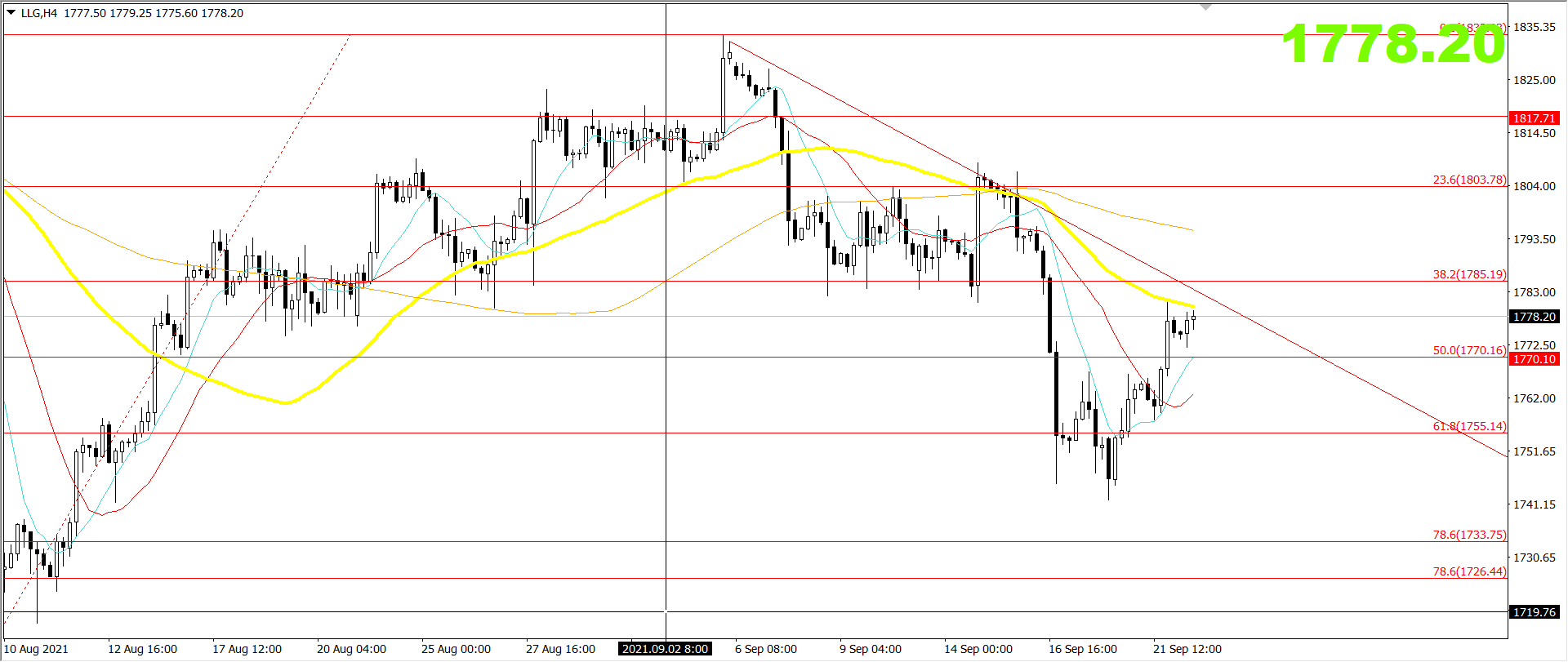
Task: Click the 9 Sep 04:00 time axis label
Action: coord(871,649)
